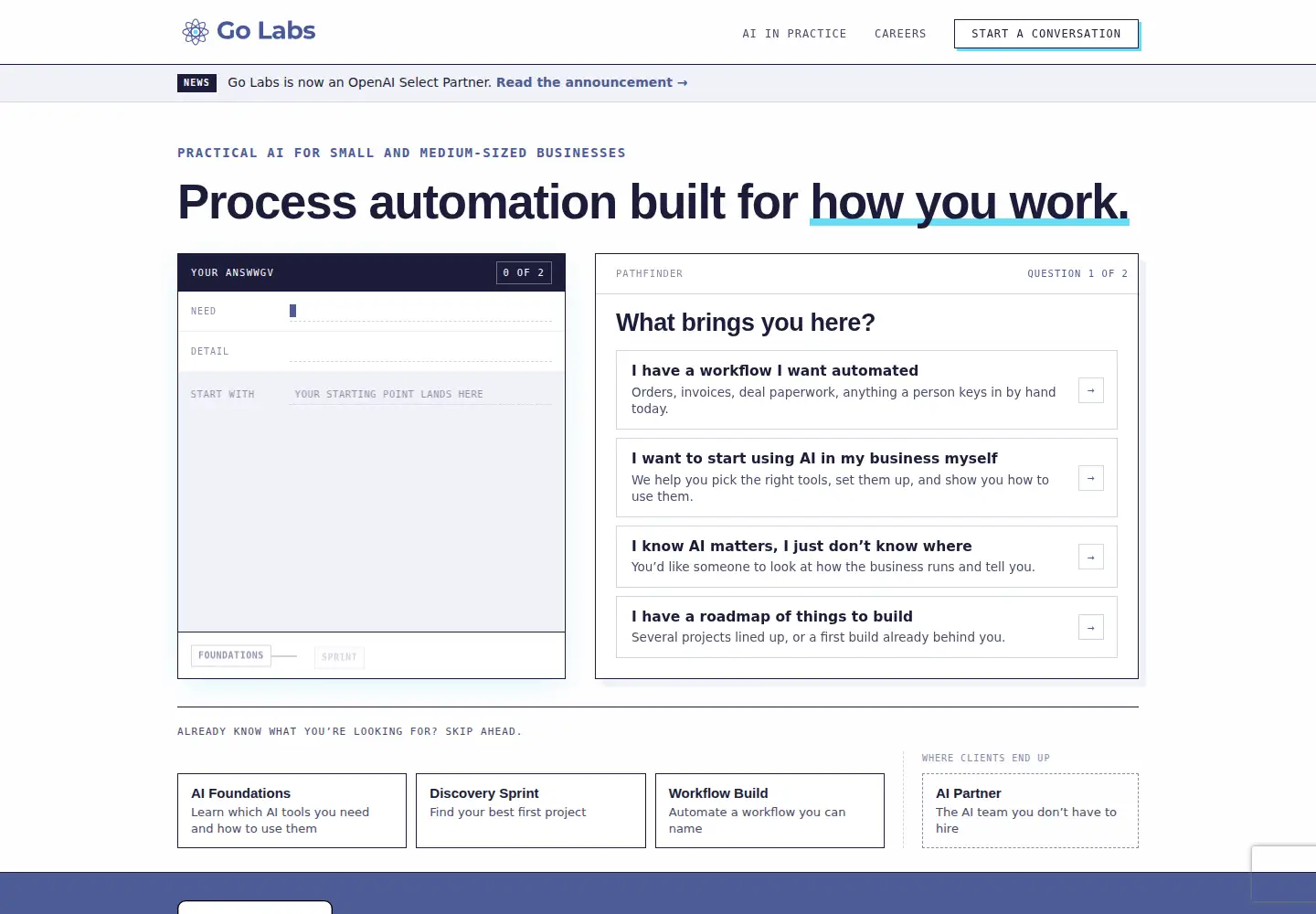Image resolution: width=1316 pixels, height=914 pixels.
Task: Click arrow beside "I want to start using AI"
Action: (1091, 478)
